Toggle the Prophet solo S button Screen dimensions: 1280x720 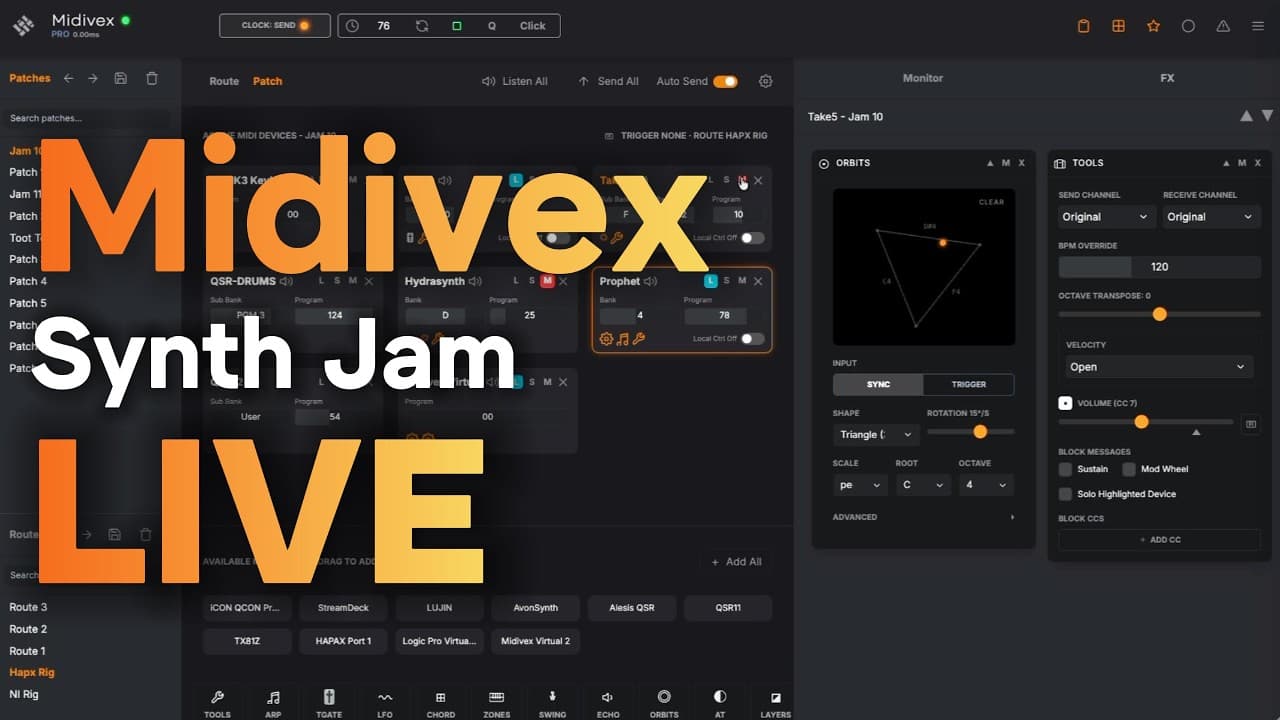[726, 281]
